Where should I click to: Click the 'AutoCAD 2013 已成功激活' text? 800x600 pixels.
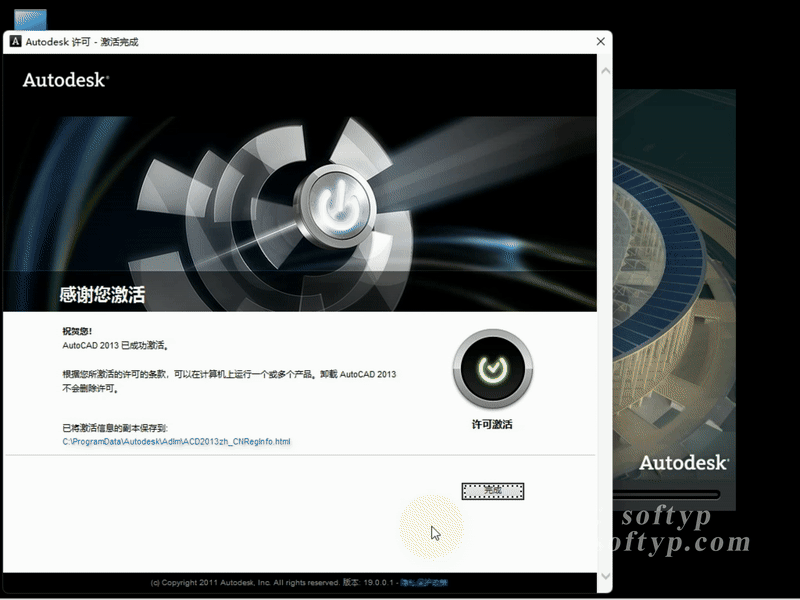tap(115, 345)
